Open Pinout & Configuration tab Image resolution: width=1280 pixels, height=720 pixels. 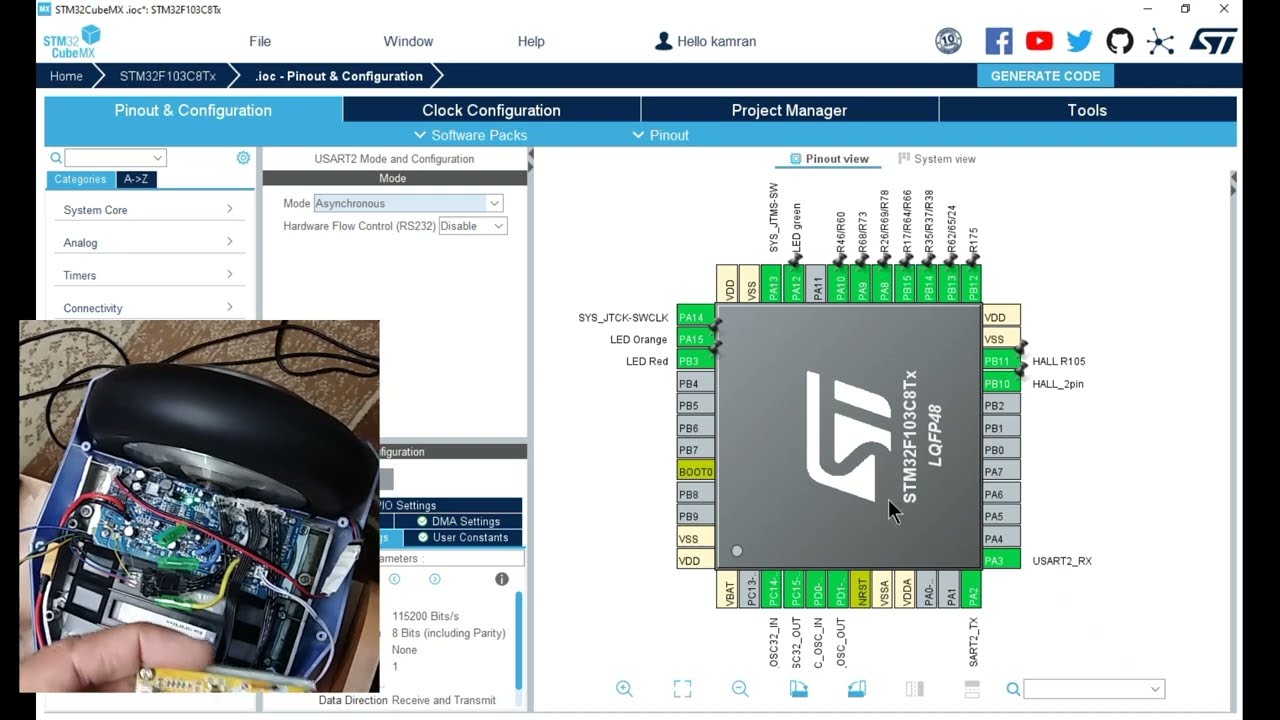pyautogui.click(x=193, y=110)
